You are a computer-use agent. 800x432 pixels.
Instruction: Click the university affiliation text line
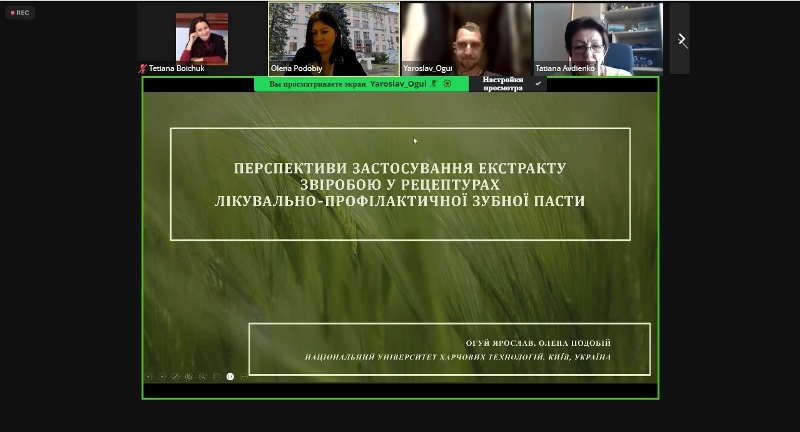458,357
